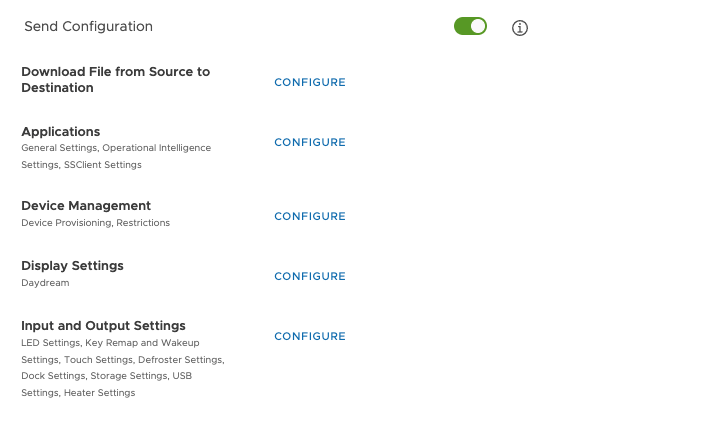Image resolution: width=708 pixels, height=423 pixels.
Task: Toggle the Send Configuration switch off
Action: tap(470, 26)
